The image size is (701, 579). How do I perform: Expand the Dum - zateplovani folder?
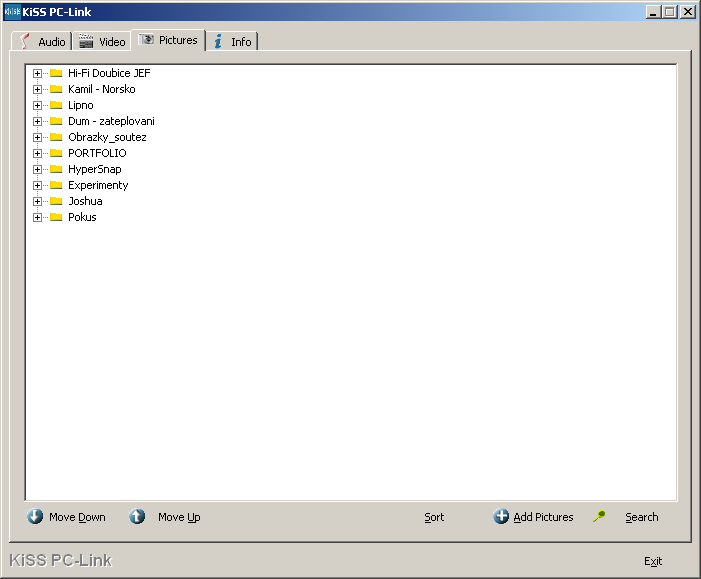pyautogui.click(x=38, y=121)
